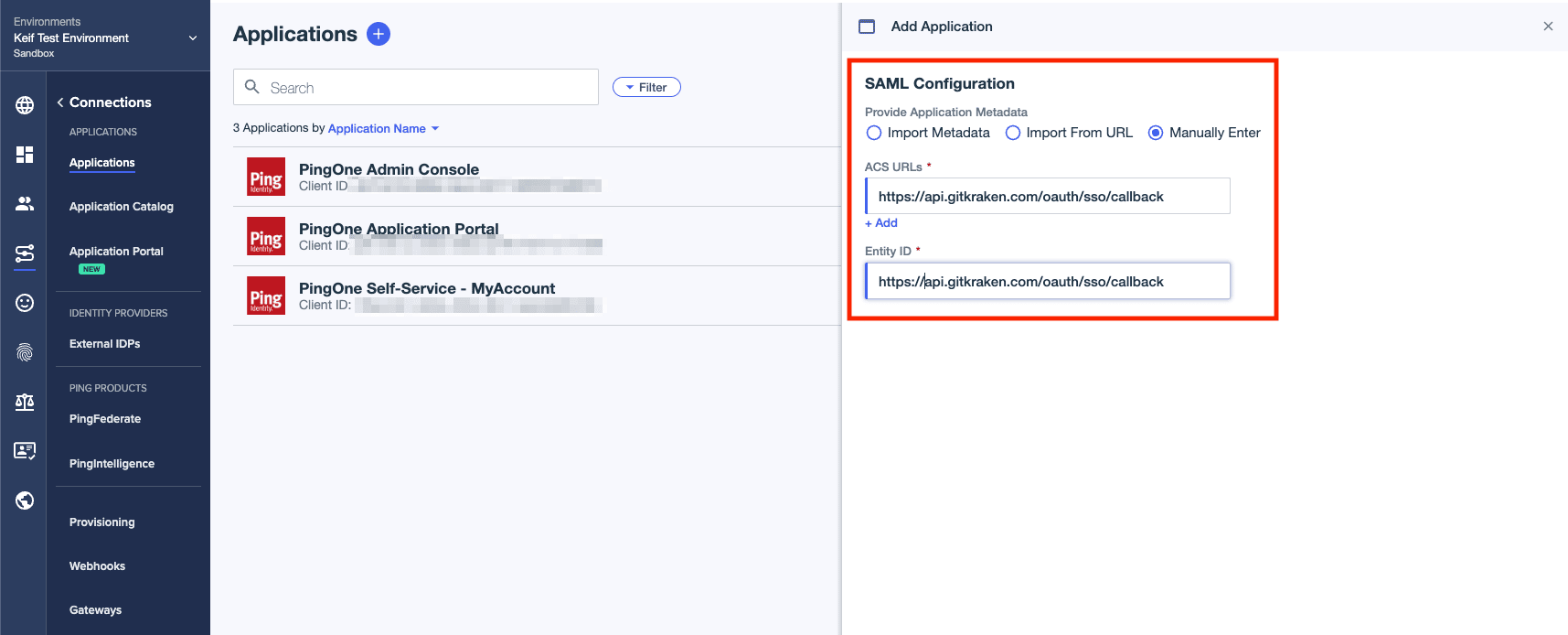This screenshot has height=635, width=1568.
Task: Open PingOne Self-Service - MyAccount application
Action: (x=537, y=296)
